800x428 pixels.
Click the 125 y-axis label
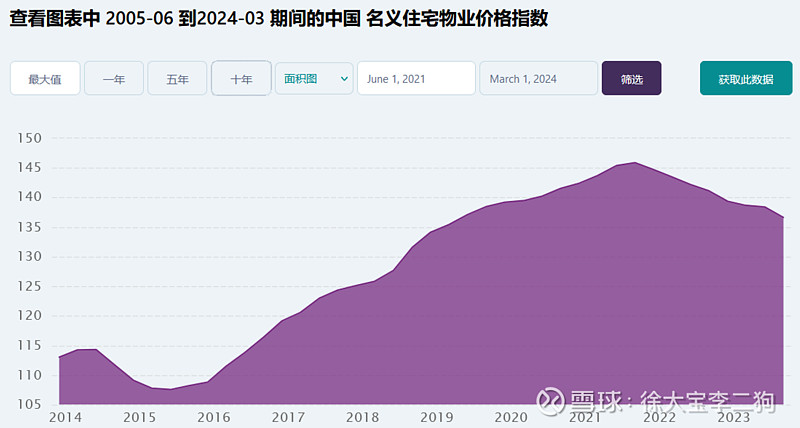[x=29, y=286]
